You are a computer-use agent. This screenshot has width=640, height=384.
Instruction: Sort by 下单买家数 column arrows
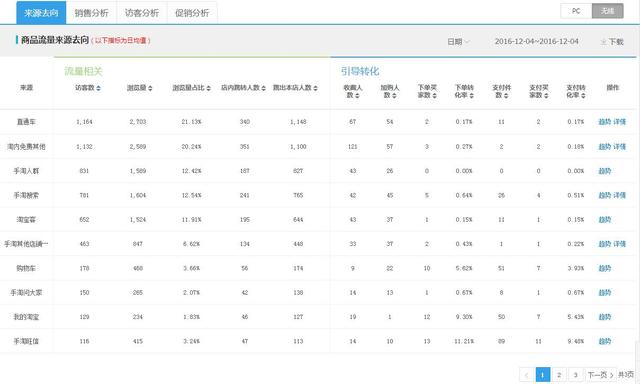[435, 95]
